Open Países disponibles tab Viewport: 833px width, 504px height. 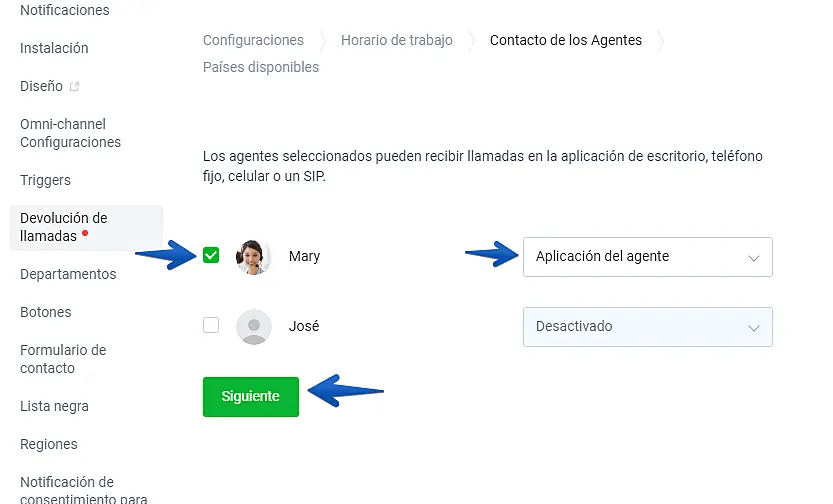(261, 67)
